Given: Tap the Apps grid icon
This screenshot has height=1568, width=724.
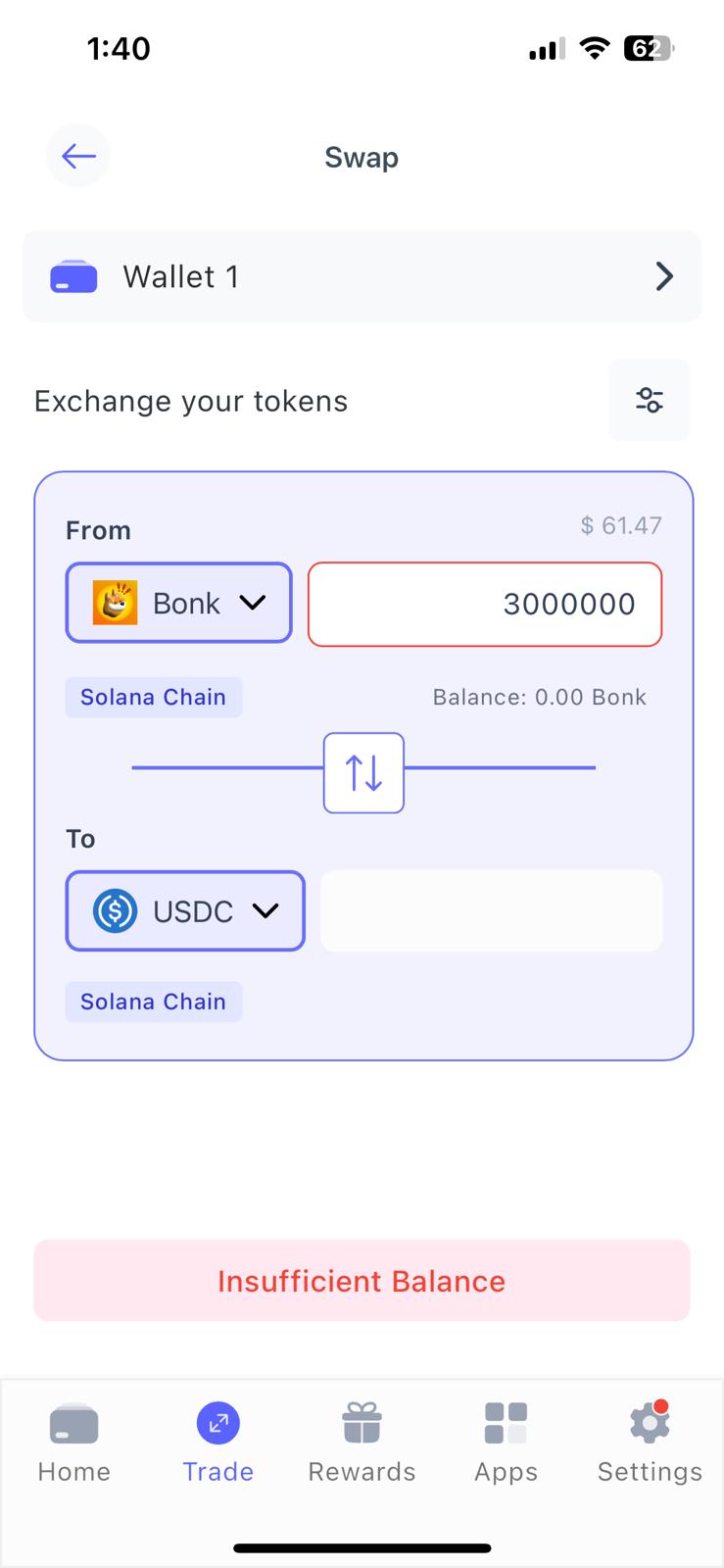Looking at the screenshot, I should point(506,1423).
